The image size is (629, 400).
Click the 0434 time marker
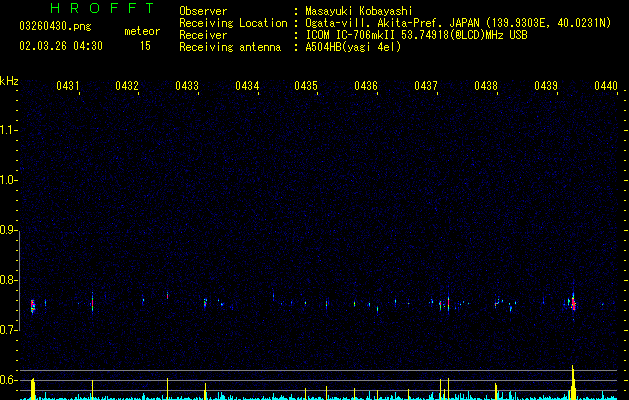pyautogui.click(x=247, y=86)
